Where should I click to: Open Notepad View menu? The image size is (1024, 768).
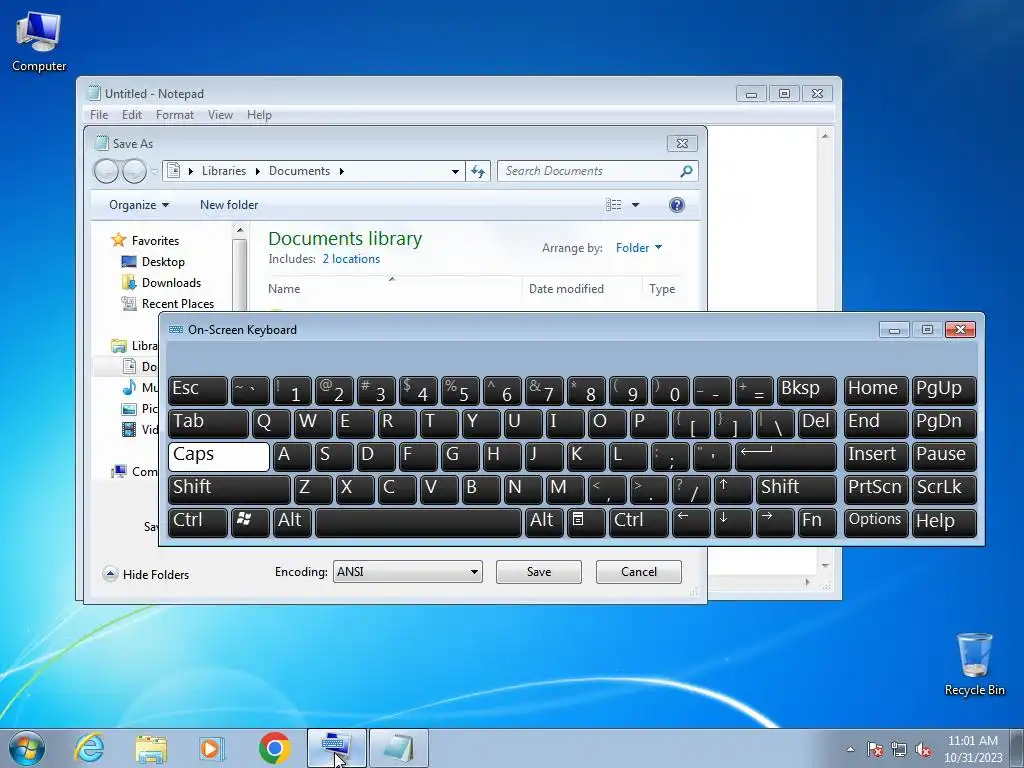tap(220, 115)
